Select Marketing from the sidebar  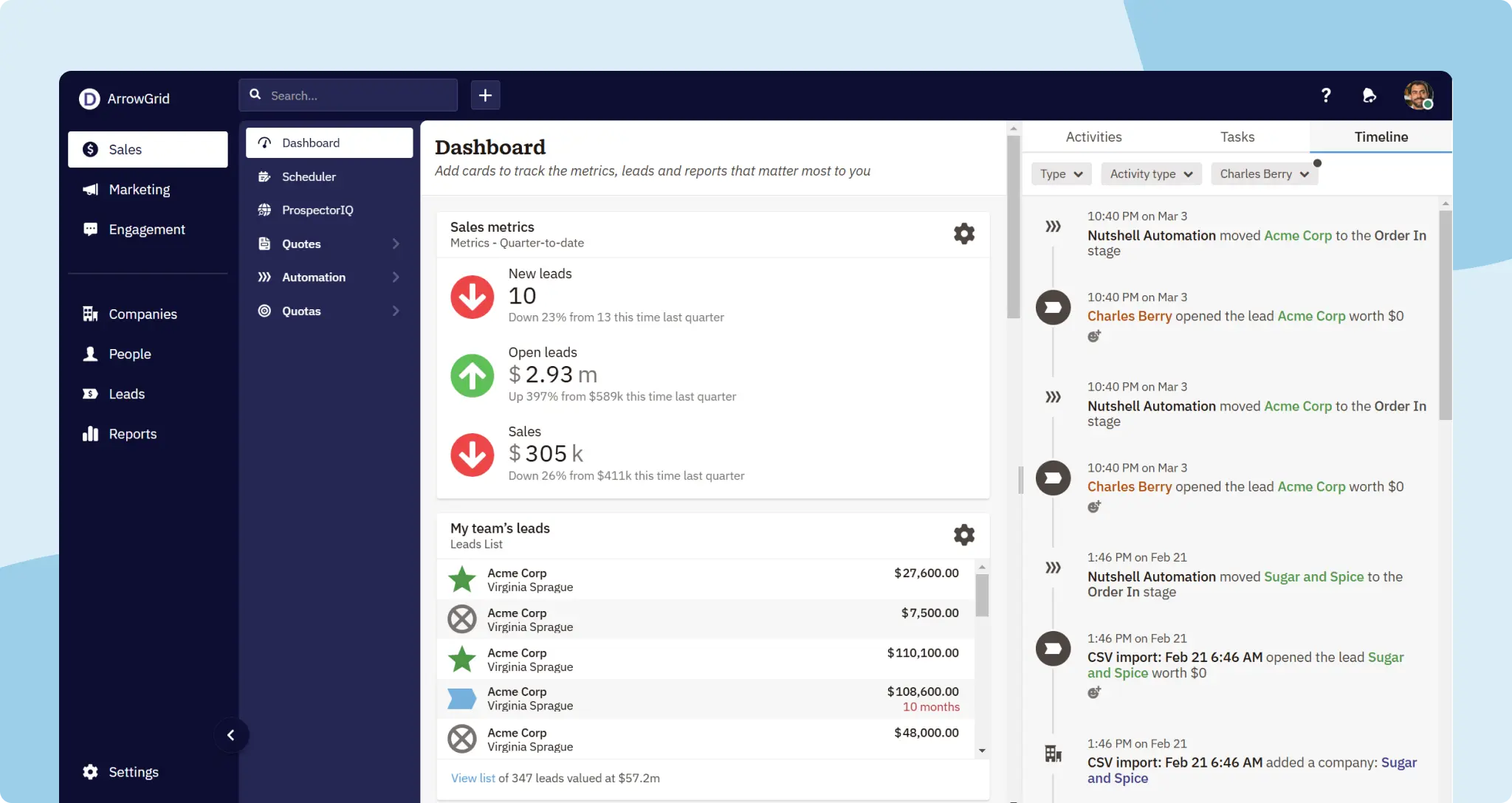(140, 189)
